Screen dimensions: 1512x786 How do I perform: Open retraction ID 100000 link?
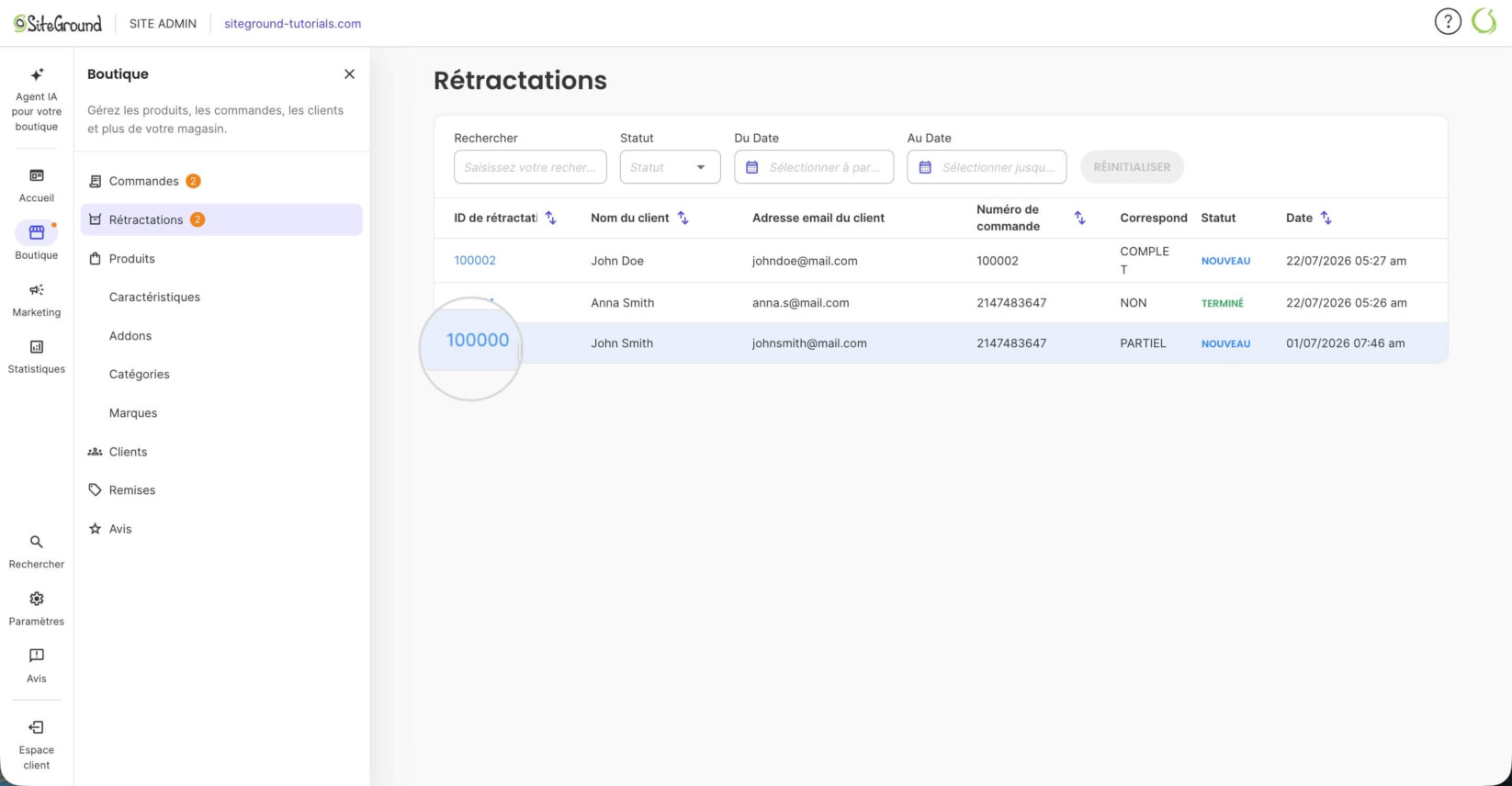[478, 341]
